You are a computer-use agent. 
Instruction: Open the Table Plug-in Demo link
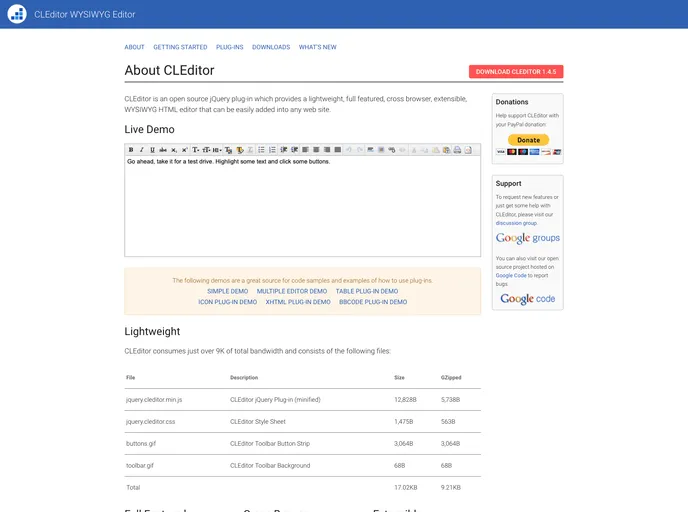pyautogui.click(x=367, y=291)
